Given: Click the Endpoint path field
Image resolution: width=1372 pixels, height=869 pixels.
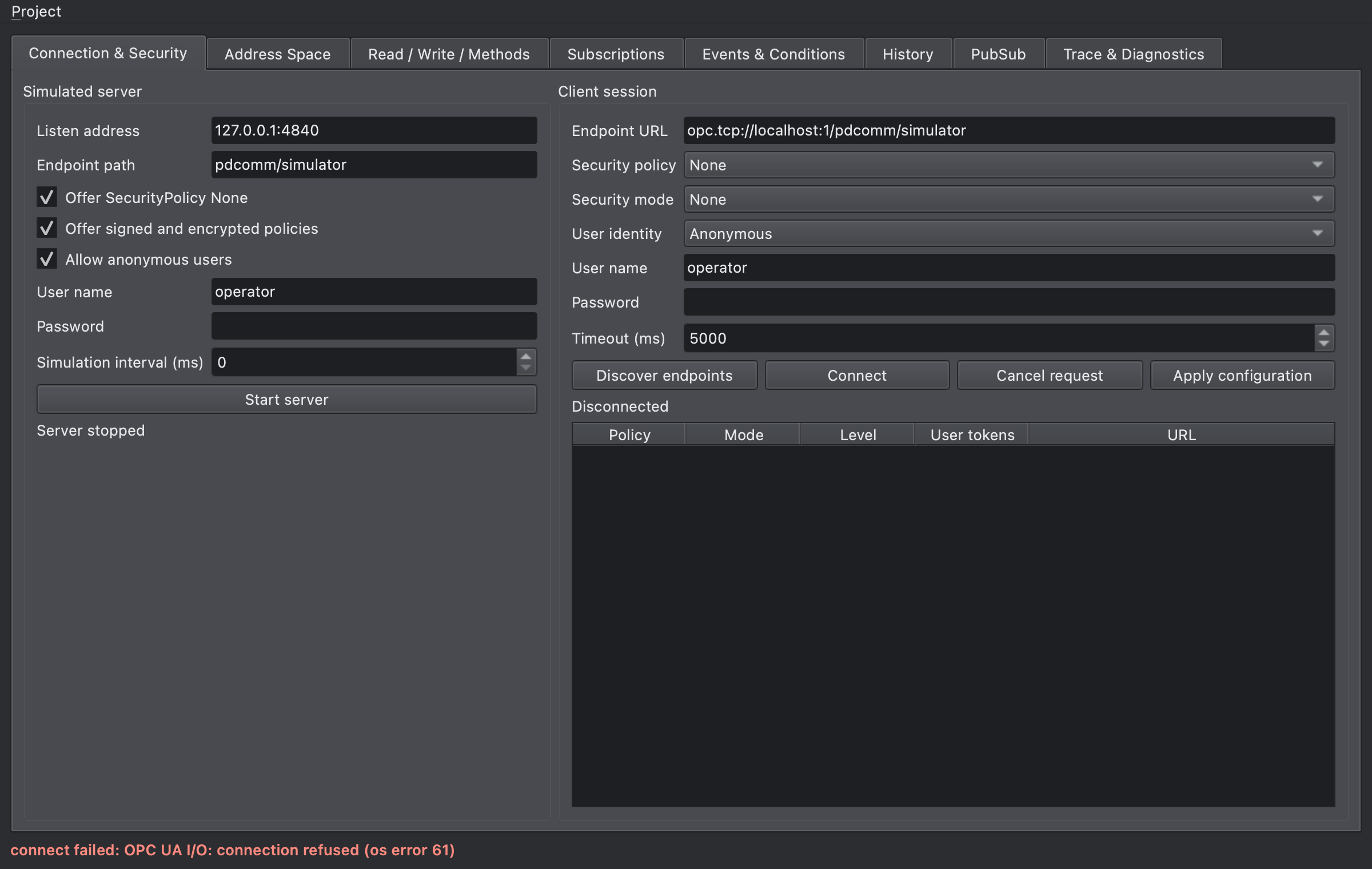Looking at the screenshot, I should click(374, 165).
